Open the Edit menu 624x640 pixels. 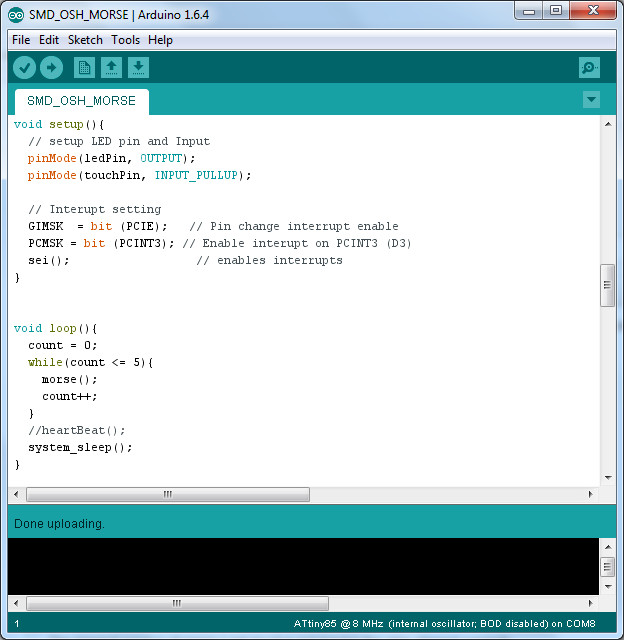coord(49,40)
